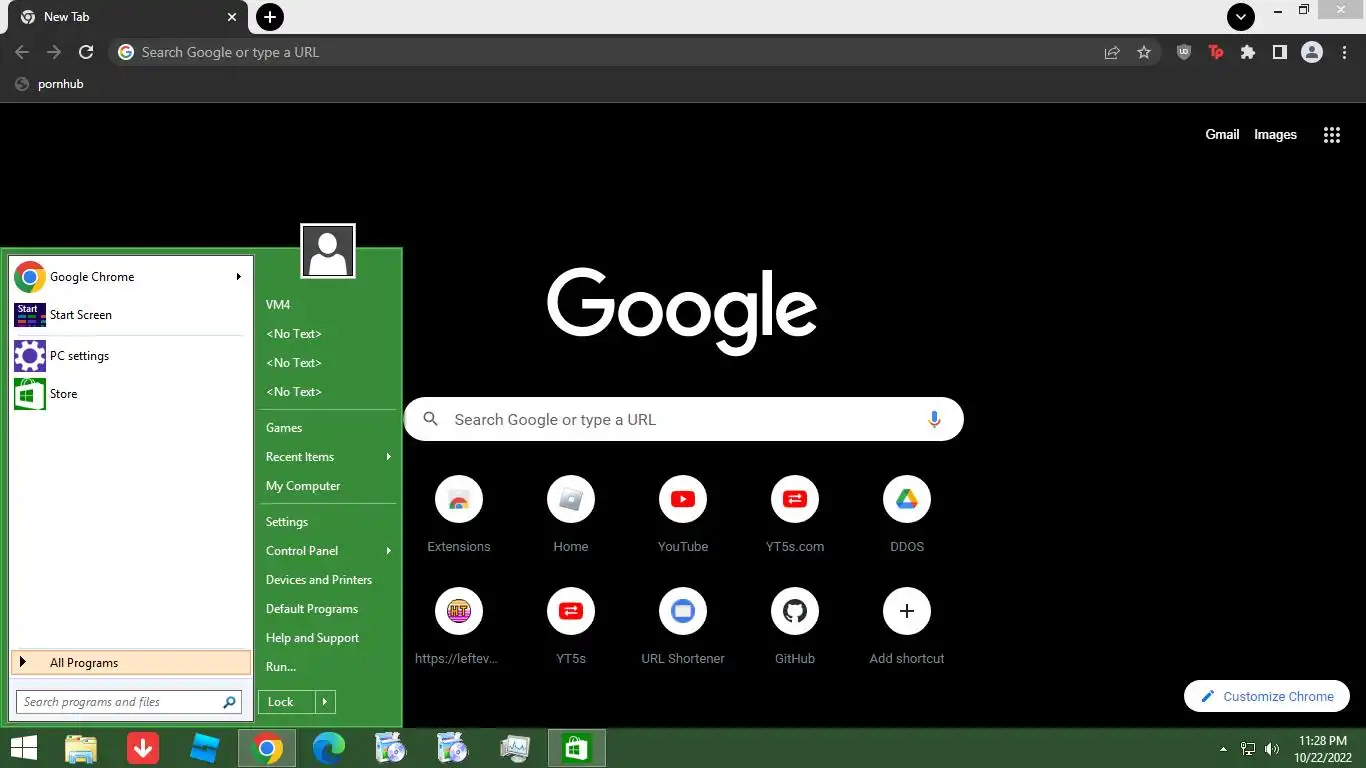Launch Google Chrome from Start menu
The image size is (1366, 768).
[x=130, y=277]
